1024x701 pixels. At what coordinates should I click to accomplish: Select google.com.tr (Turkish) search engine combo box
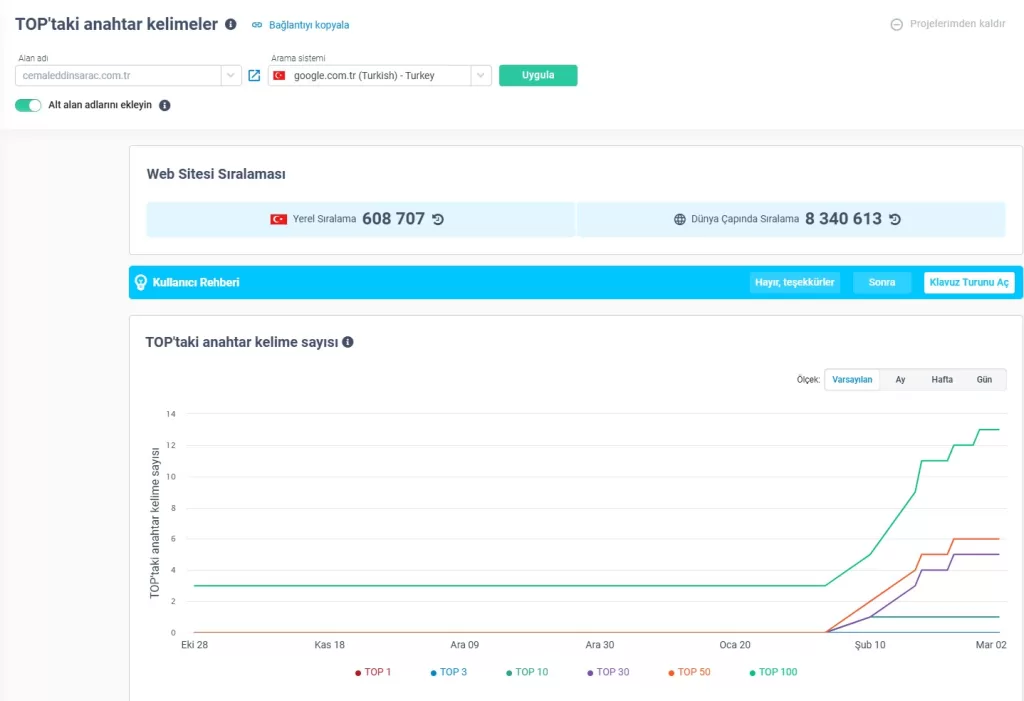point(368,76)
